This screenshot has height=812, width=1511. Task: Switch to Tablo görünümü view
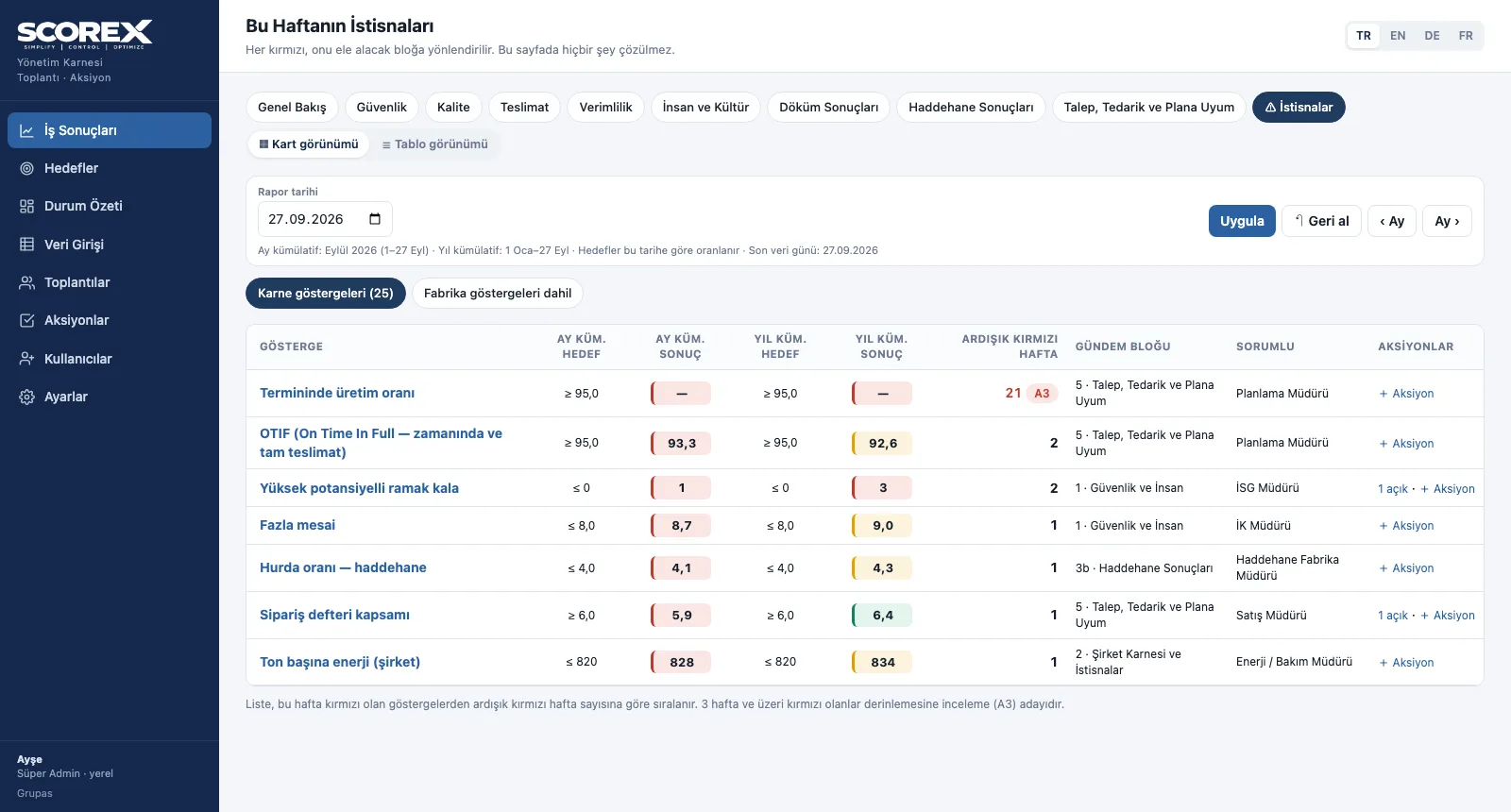coord(434,144)
